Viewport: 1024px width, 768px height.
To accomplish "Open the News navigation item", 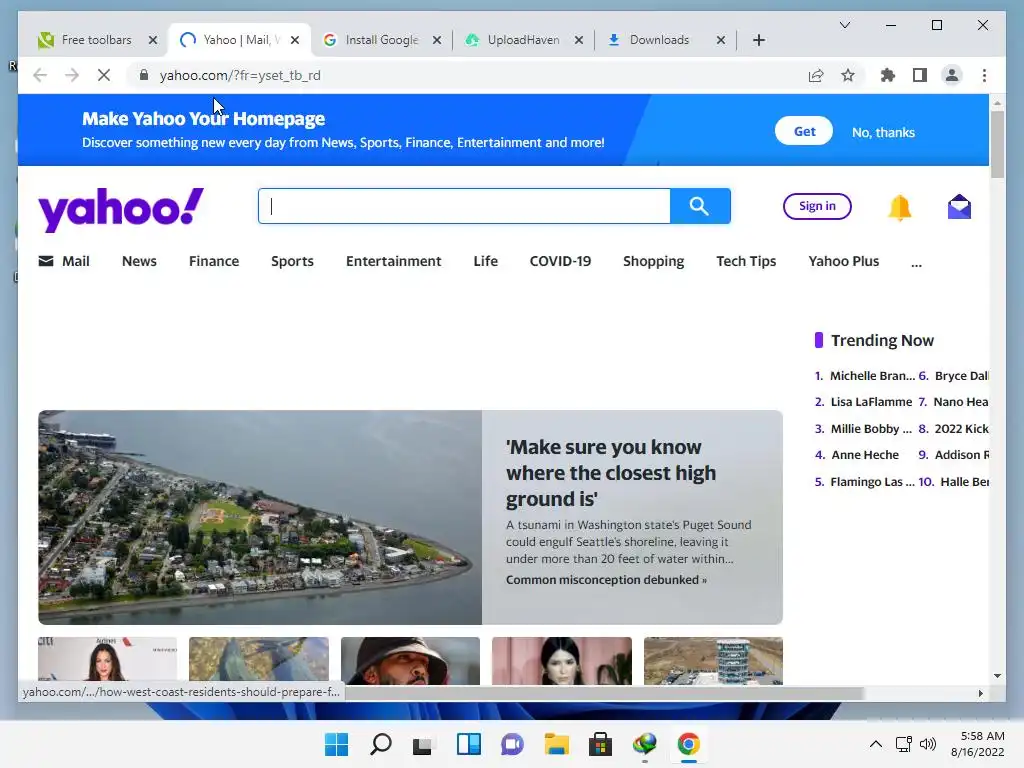I will (139, 261).
